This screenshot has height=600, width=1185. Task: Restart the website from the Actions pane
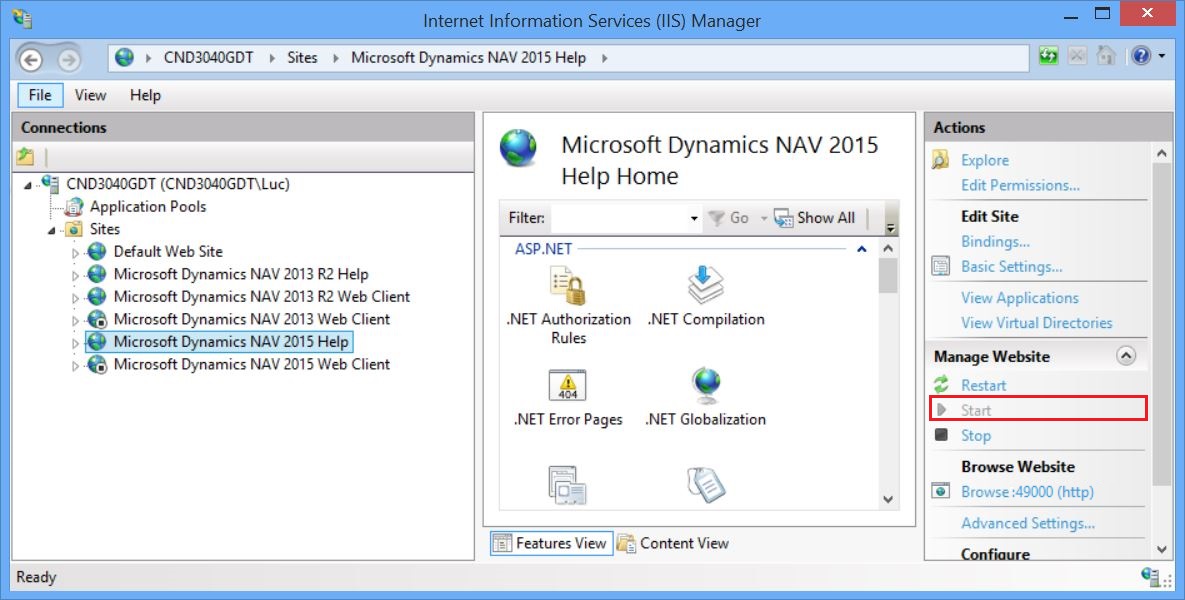coord(983,385)
